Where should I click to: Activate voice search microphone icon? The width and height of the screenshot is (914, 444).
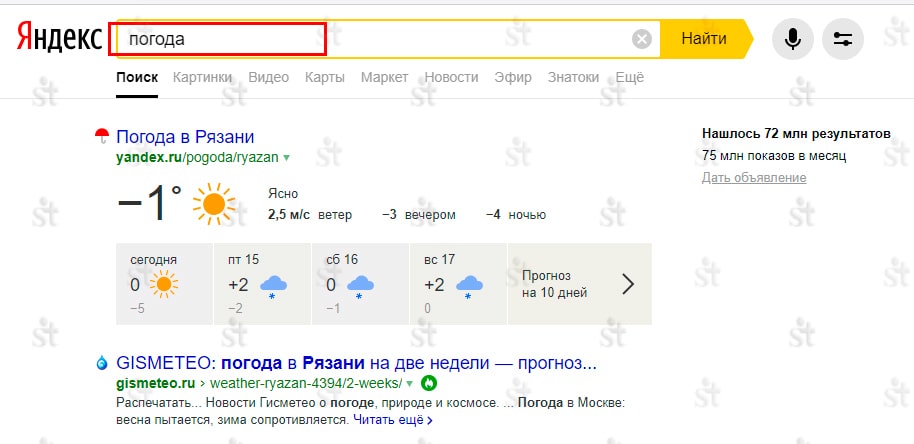[x=792, y=39]
